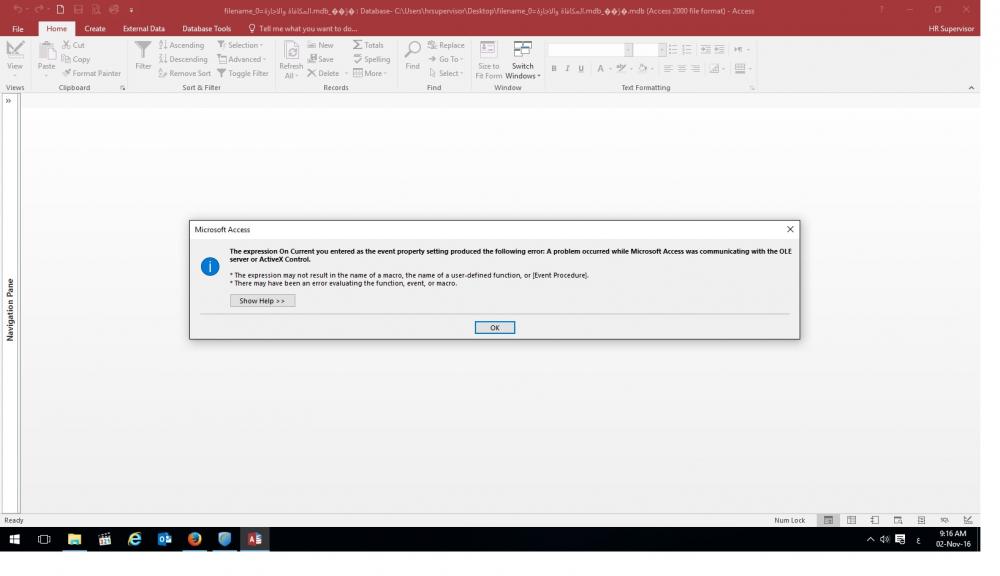Click the text highlight color button
The width and height of the screenshot is (1000, 576).
click(x=621, y=68)
